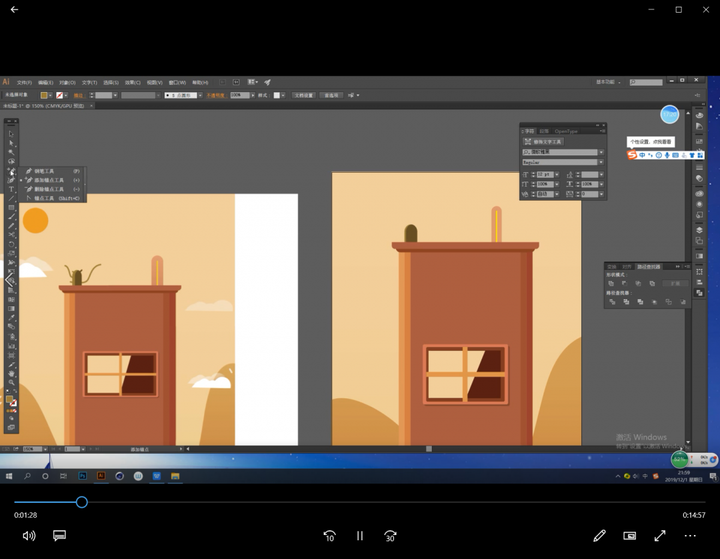This screenshot has height=559, width=720.
Task: Choose 钢笔工具 (Pen tool) from flyout
Action: [53, 171]
